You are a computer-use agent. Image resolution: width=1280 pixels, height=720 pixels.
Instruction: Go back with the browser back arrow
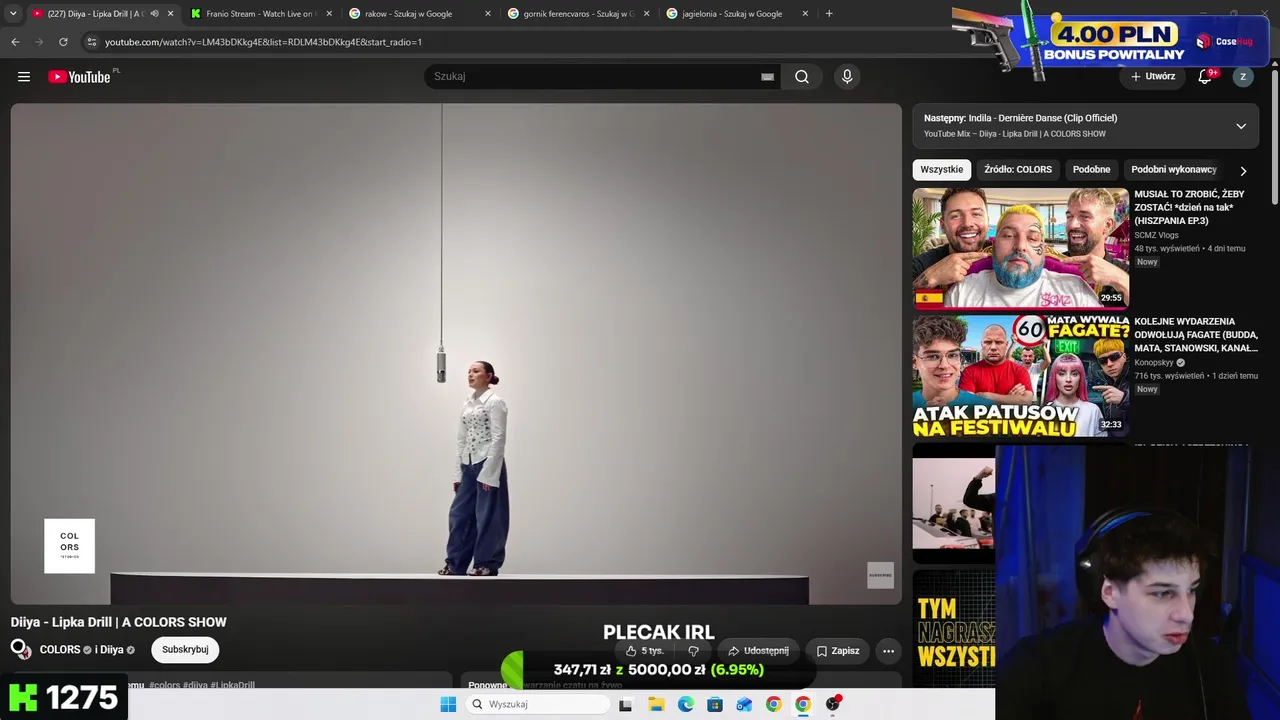tap(15, 42)
